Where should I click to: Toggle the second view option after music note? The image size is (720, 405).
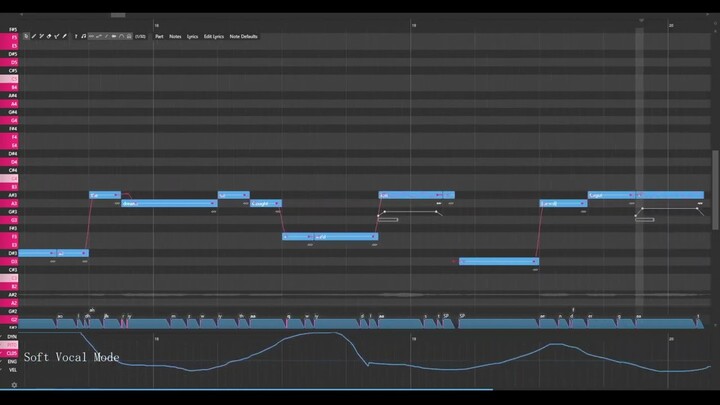pos(99,36)
